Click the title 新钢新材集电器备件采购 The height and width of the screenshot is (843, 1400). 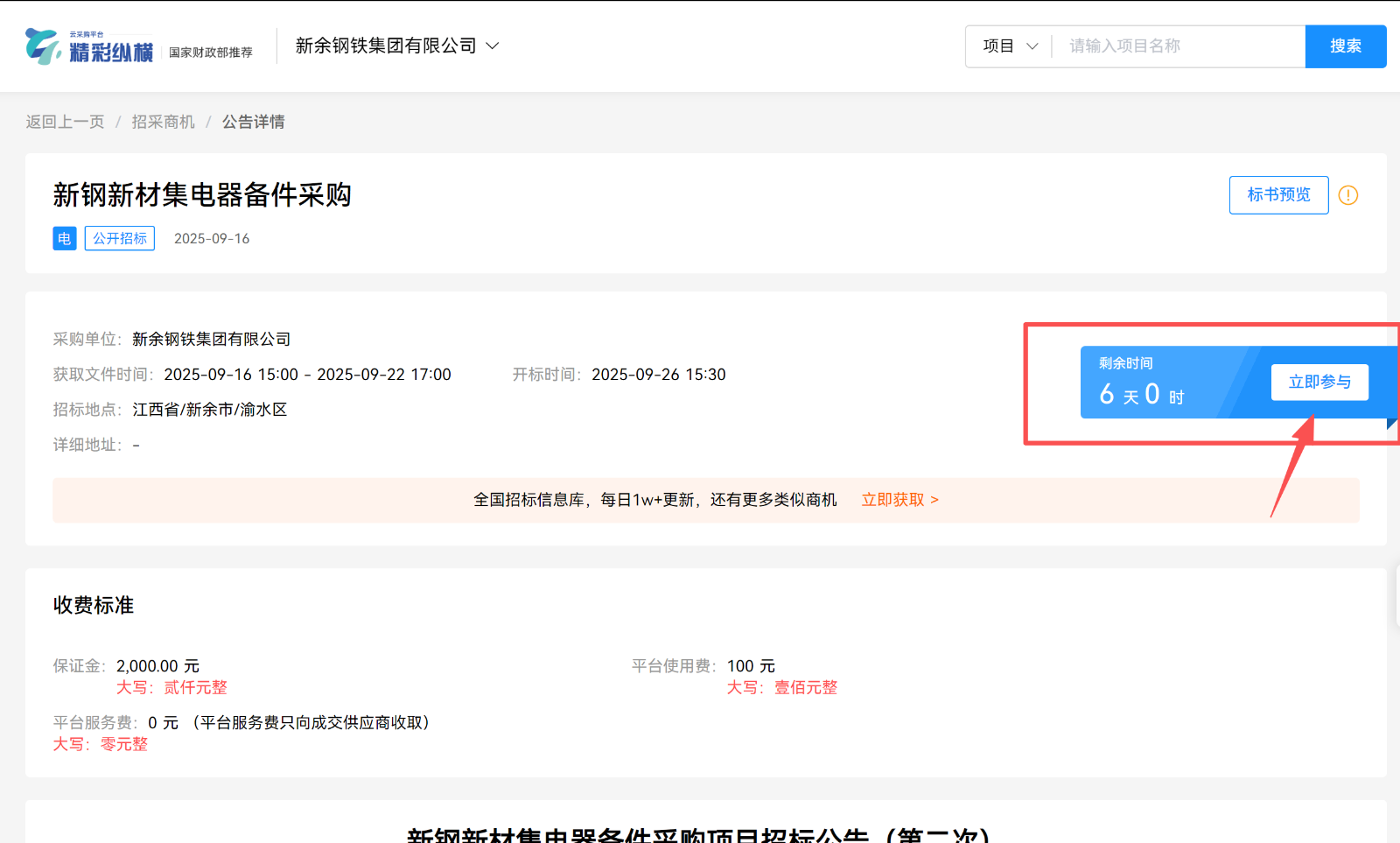(x=202, y=194)
